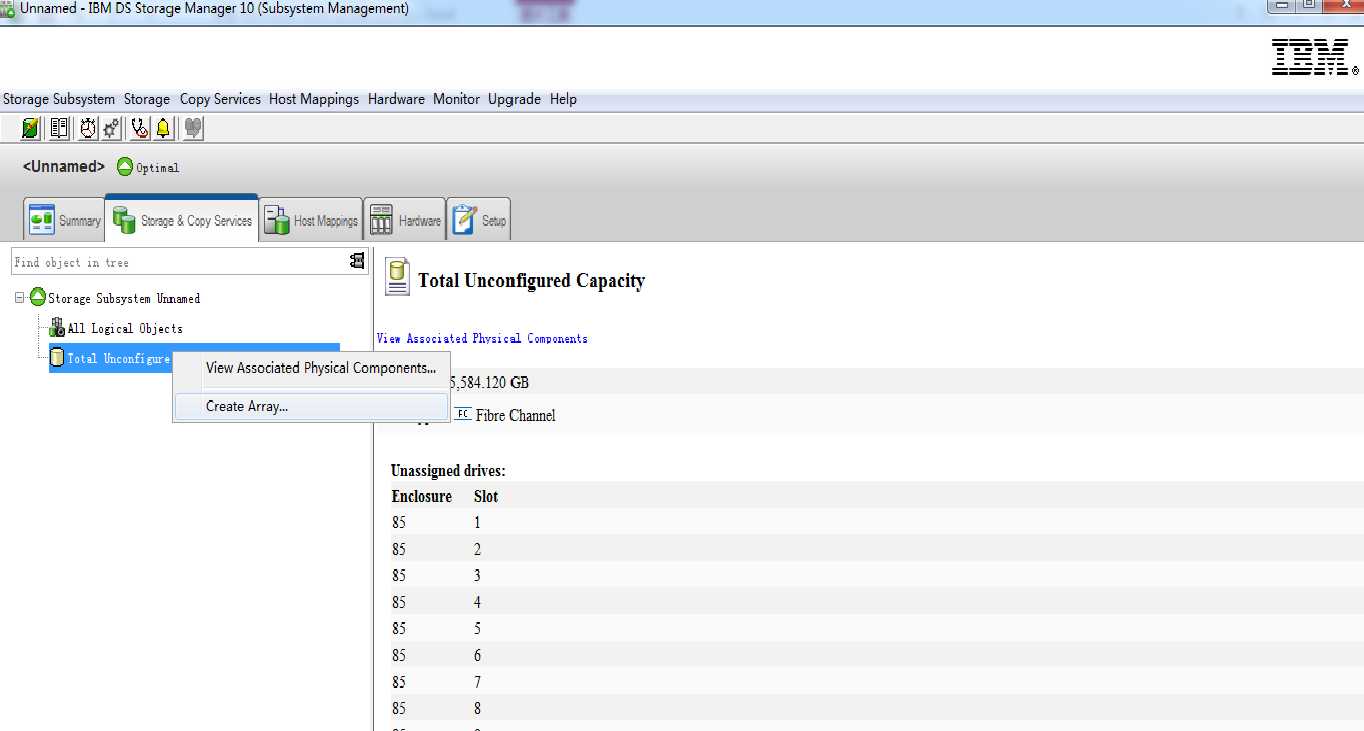Image resolution: width=1364 pixels, height=731 pixels.
Task: Launch the Recovery Guru stethoscope icon
Action: 140,128
